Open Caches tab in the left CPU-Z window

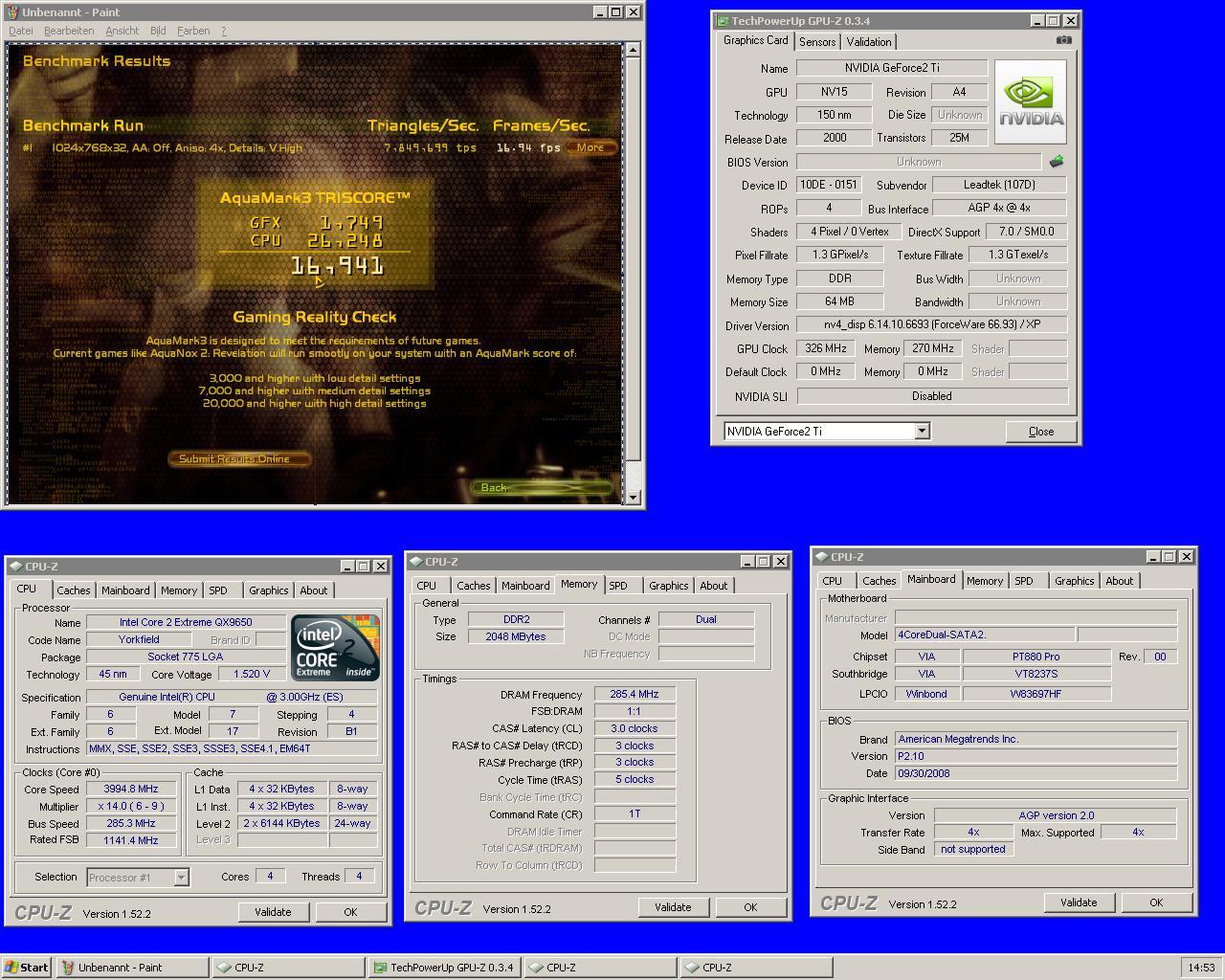(x=73, y=590)
